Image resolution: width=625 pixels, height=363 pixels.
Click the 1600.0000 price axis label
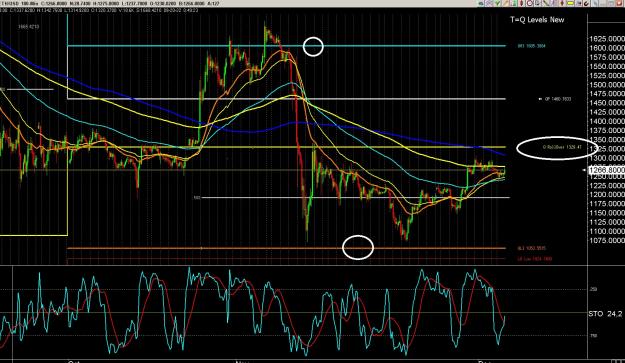(606, 48)
